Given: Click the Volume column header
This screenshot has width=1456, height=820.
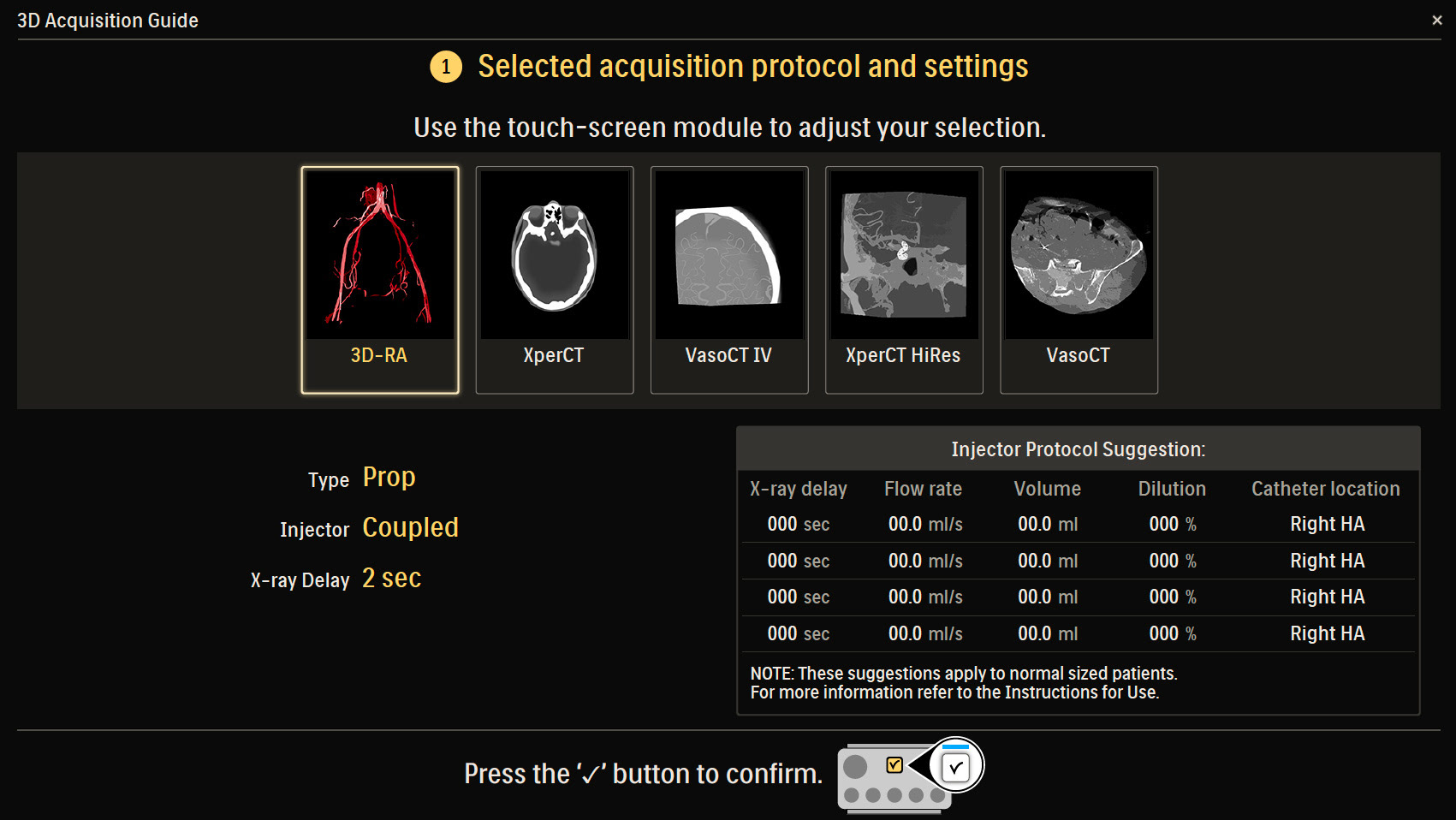Looking at the screenshot, I should pos(1047,489).
